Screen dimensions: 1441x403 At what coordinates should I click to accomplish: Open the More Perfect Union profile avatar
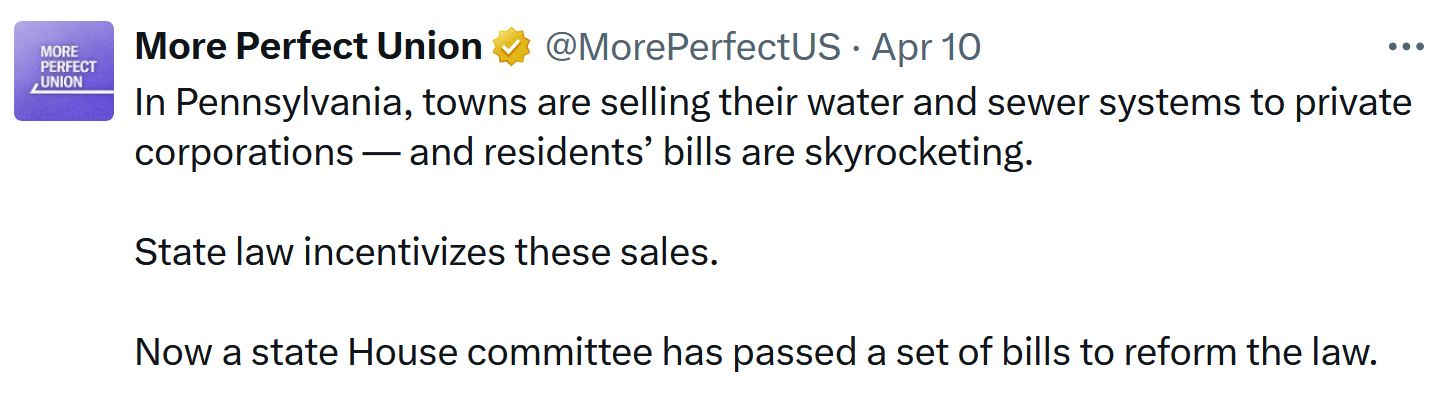coord(64,71)
